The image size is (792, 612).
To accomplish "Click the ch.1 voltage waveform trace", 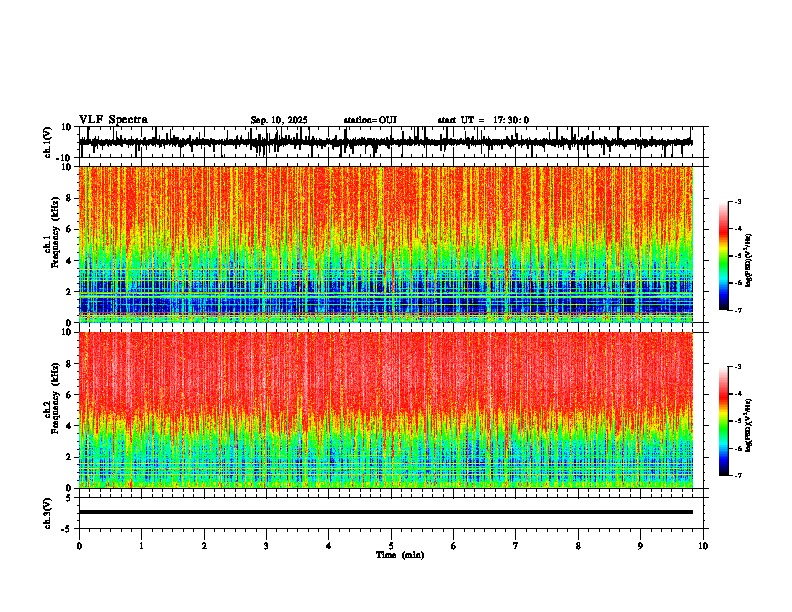I will pos(386,142).
